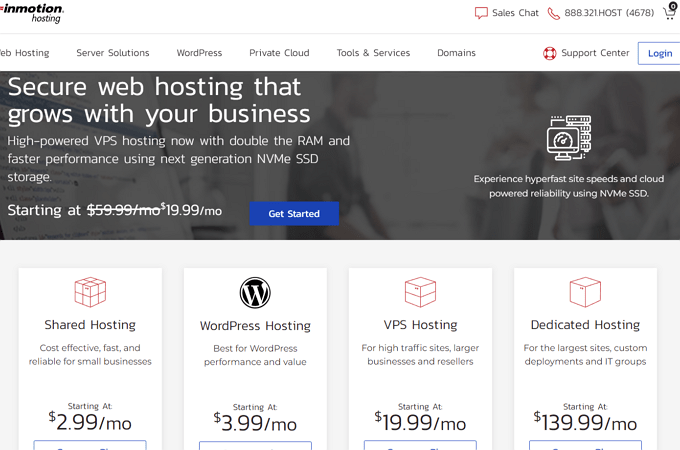Click the Support Center lifebuoy icon
The height and width of the screenshot is (450, 680).
click(x=549, y=53)
